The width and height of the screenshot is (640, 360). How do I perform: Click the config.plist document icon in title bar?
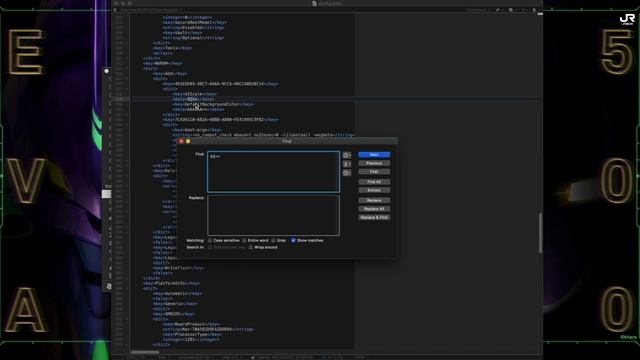click(314, 3)
